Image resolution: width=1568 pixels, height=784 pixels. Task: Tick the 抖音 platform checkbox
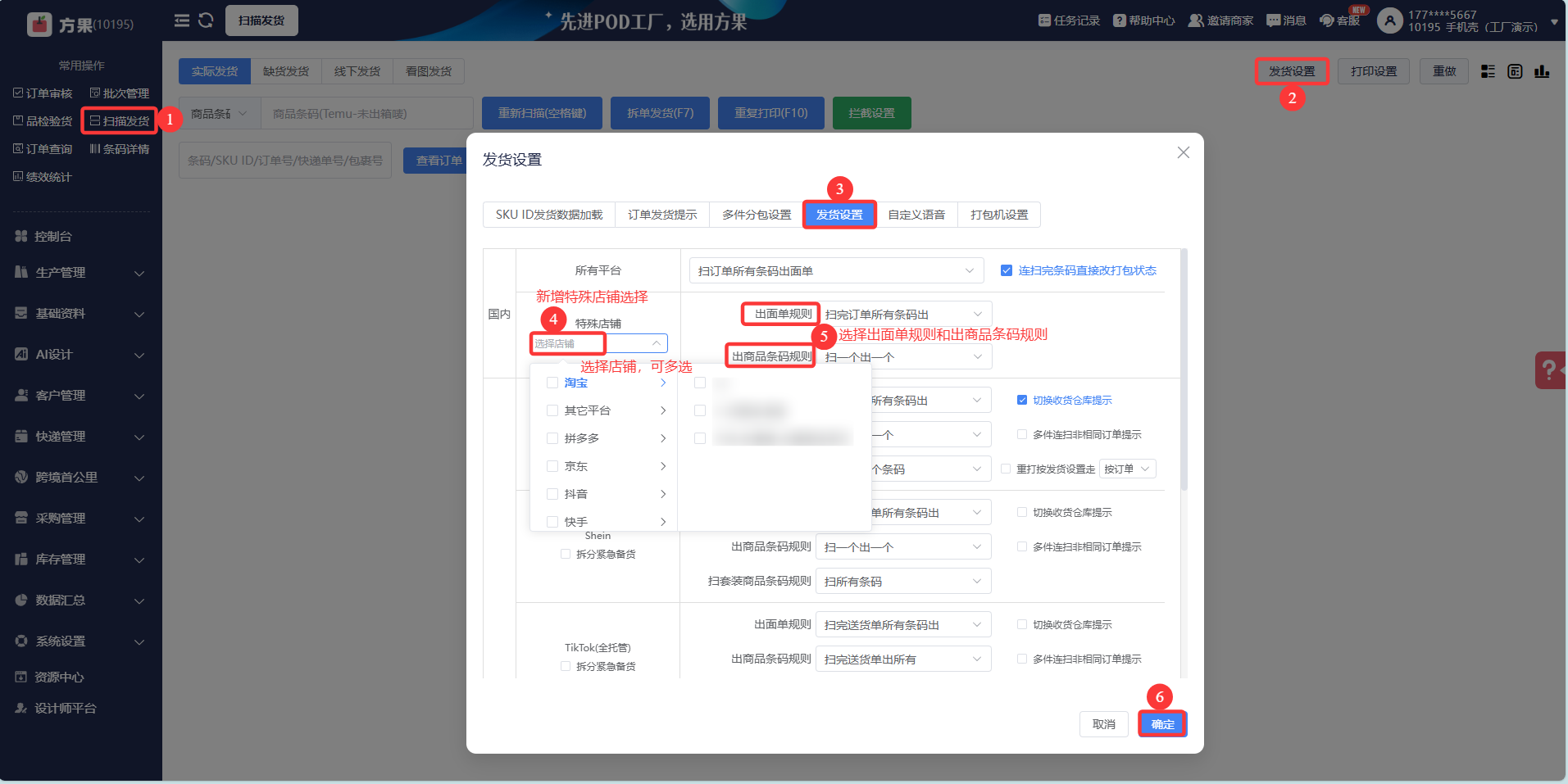point(552,494)
